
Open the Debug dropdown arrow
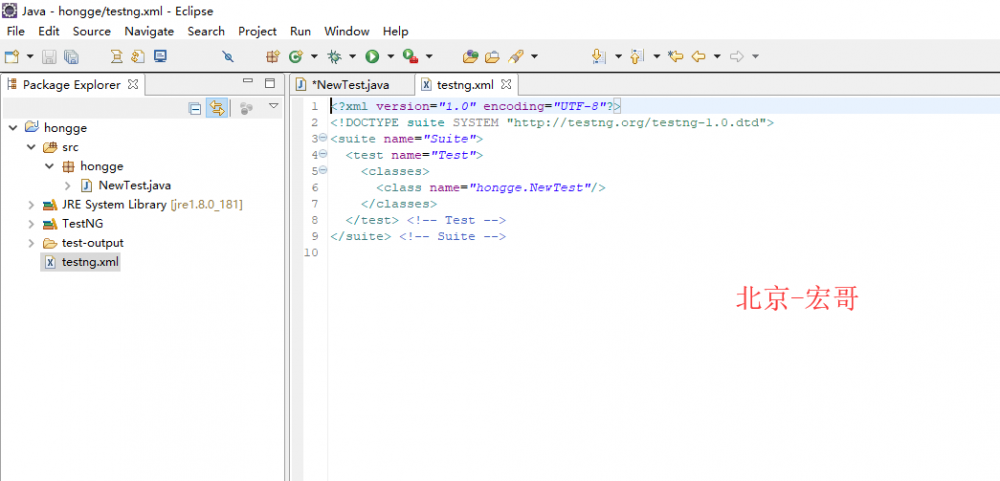tap(352, 57)
